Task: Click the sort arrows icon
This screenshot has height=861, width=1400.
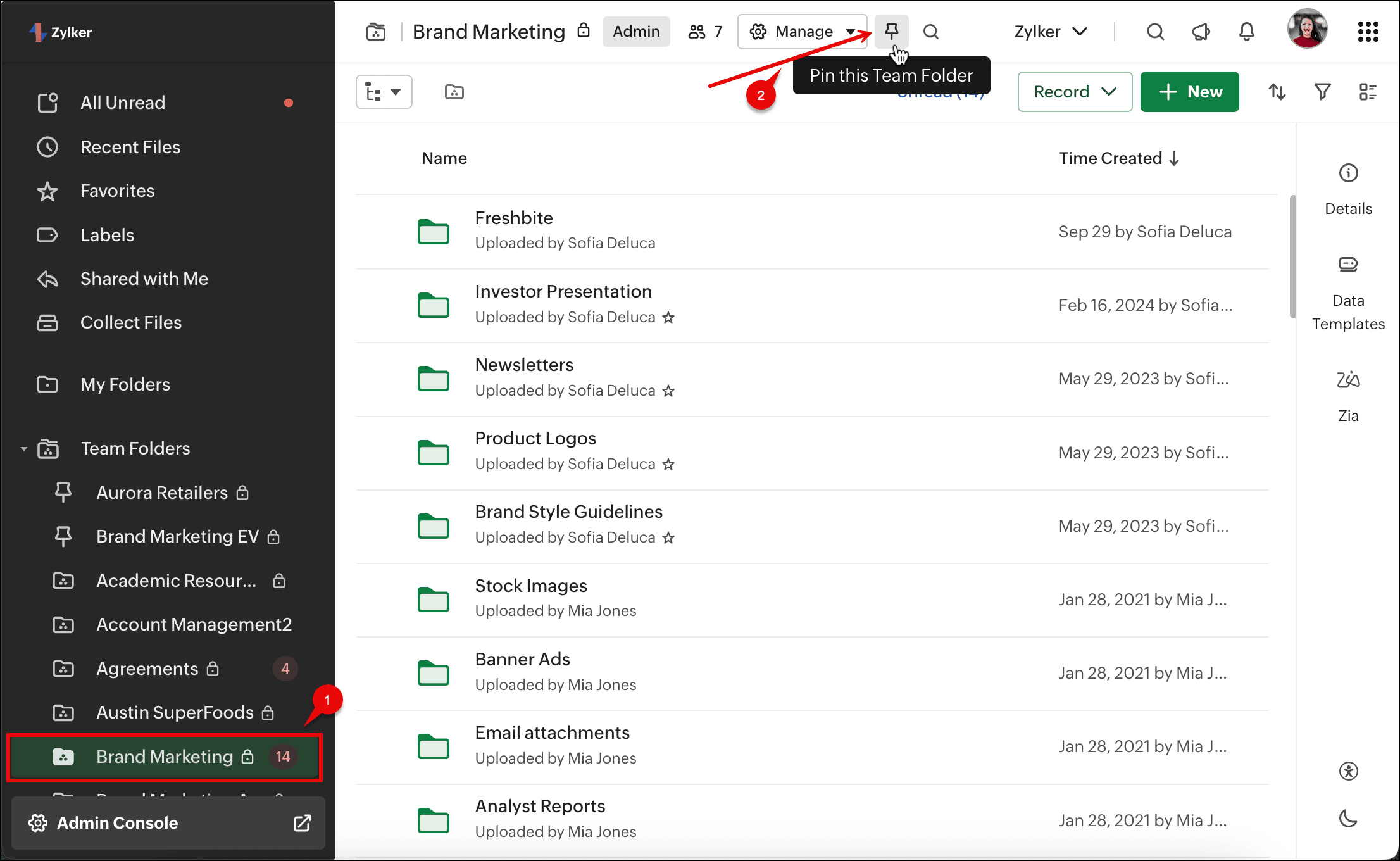Action: 1277,92
